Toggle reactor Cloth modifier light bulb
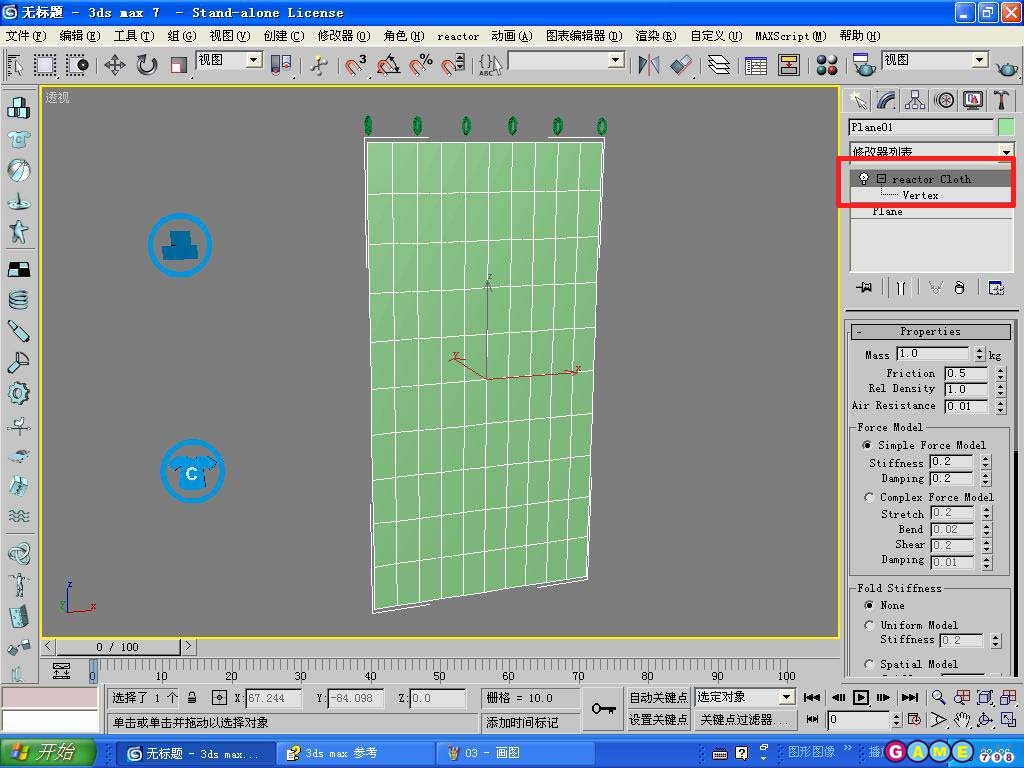Image resolution: width=1024 pixels, height=768 pixels. [864, 179]
